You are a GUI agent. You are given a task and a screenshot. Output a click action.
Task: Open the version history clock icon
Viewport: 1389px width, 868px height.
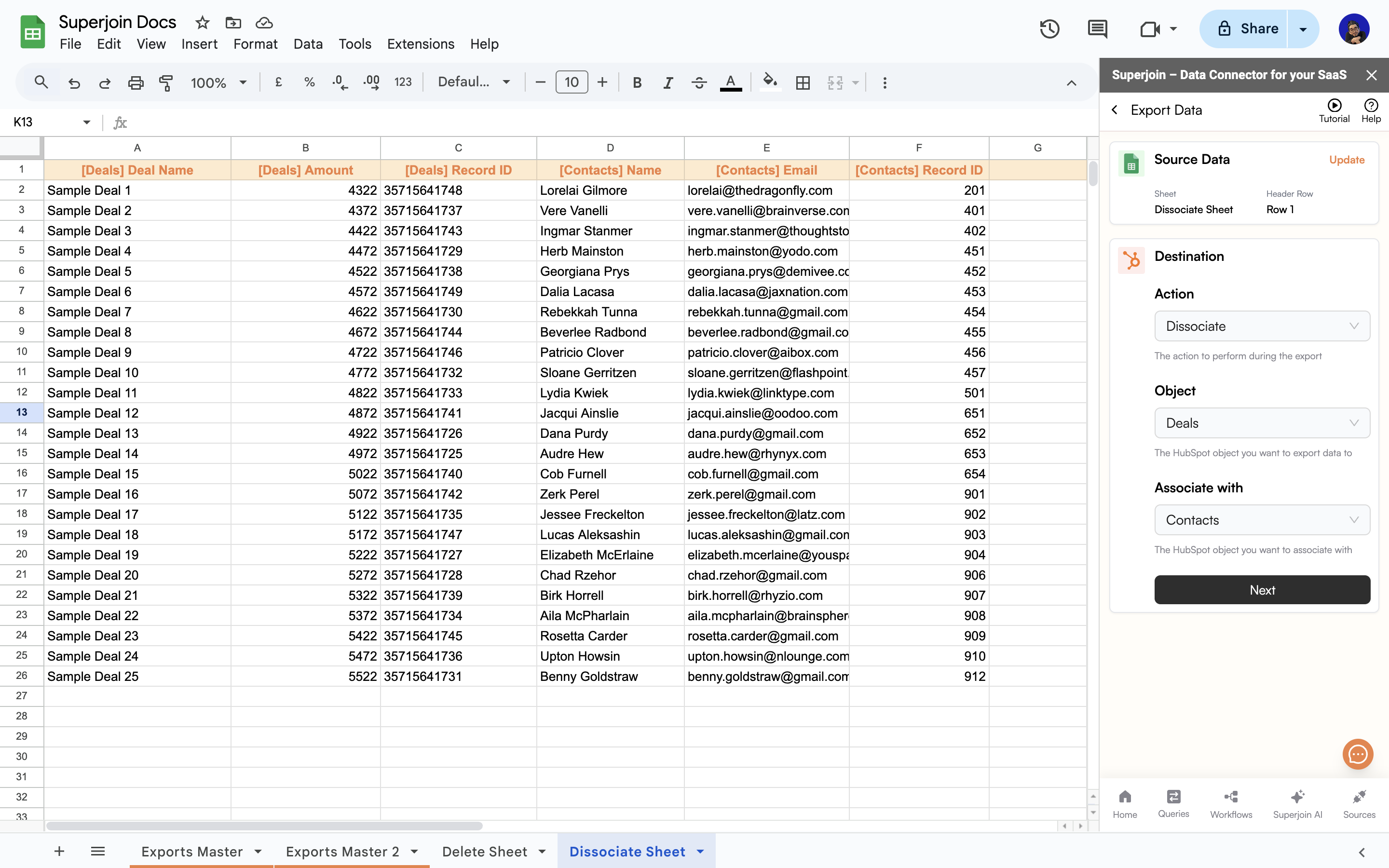tap(1049, 29)
